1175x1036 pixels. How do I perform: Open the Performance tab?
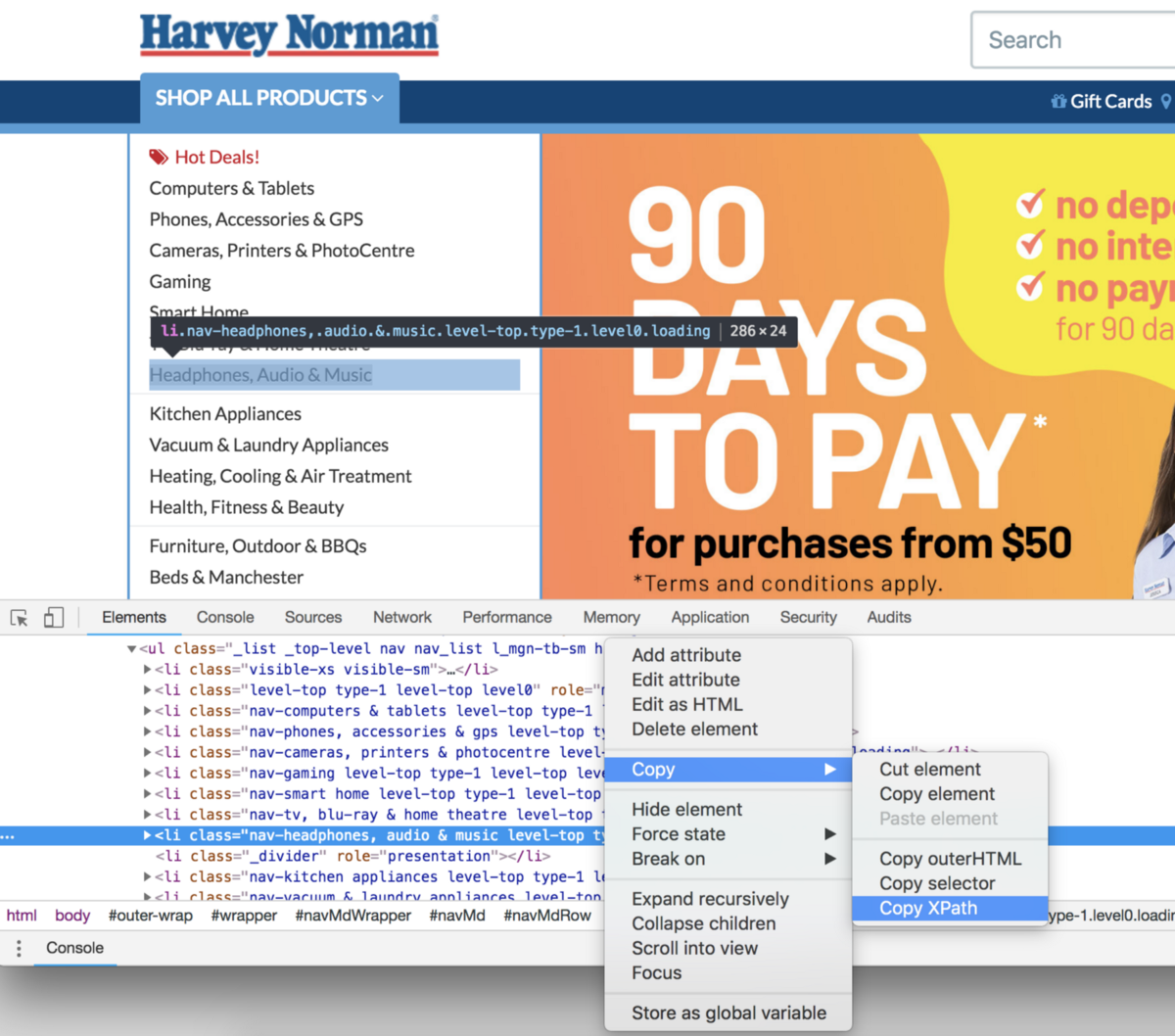pos(507,617)
